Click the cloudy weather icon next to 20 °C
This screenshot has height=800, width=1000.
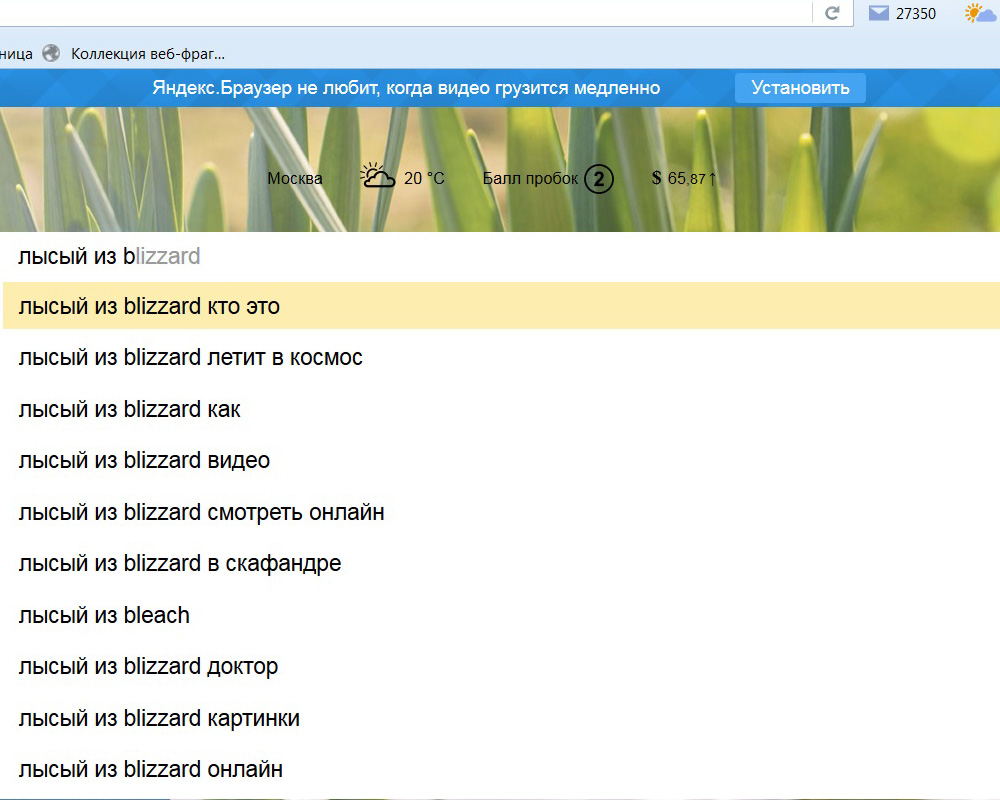click(x=378, y=176)
